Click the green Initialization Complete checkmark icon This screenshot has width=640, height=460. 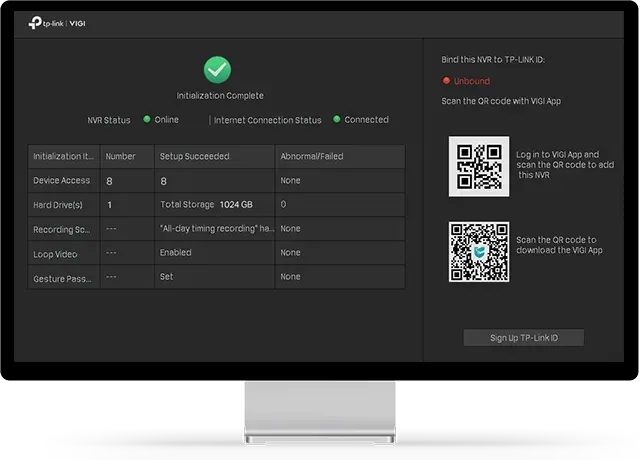[x=217, y=70]
